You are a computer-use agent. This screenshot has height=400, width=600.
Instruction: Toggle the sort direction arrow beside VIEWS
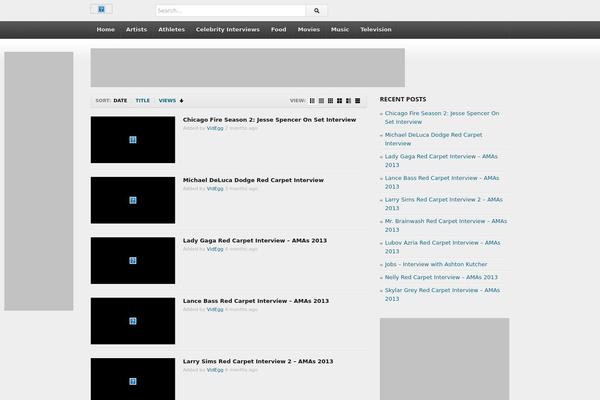pos(182,101)
